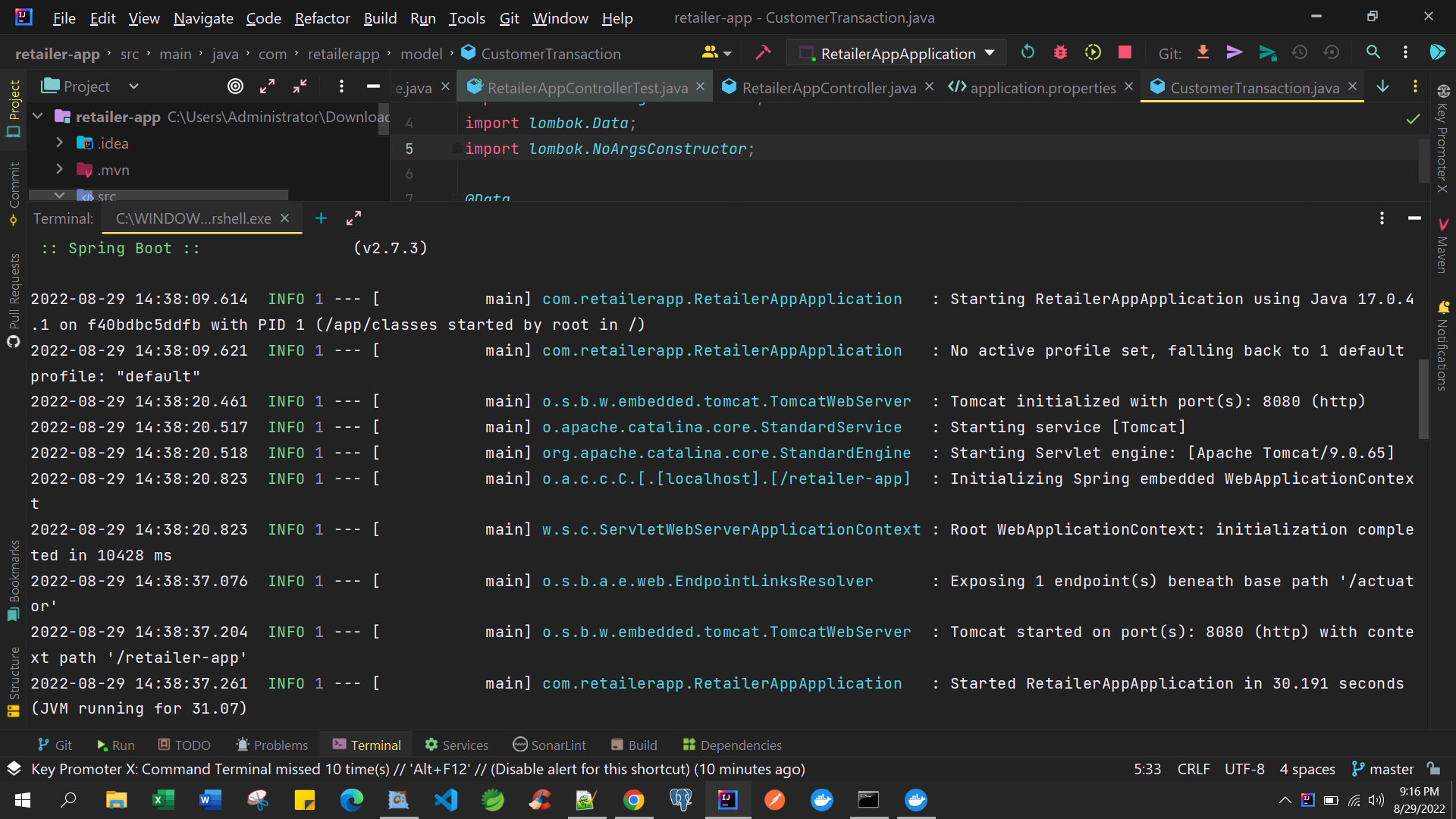Rerun RetailerAppApplication with the rerun icon
The height and width of the screenshot is (819, 1456).
[1028, 52]
